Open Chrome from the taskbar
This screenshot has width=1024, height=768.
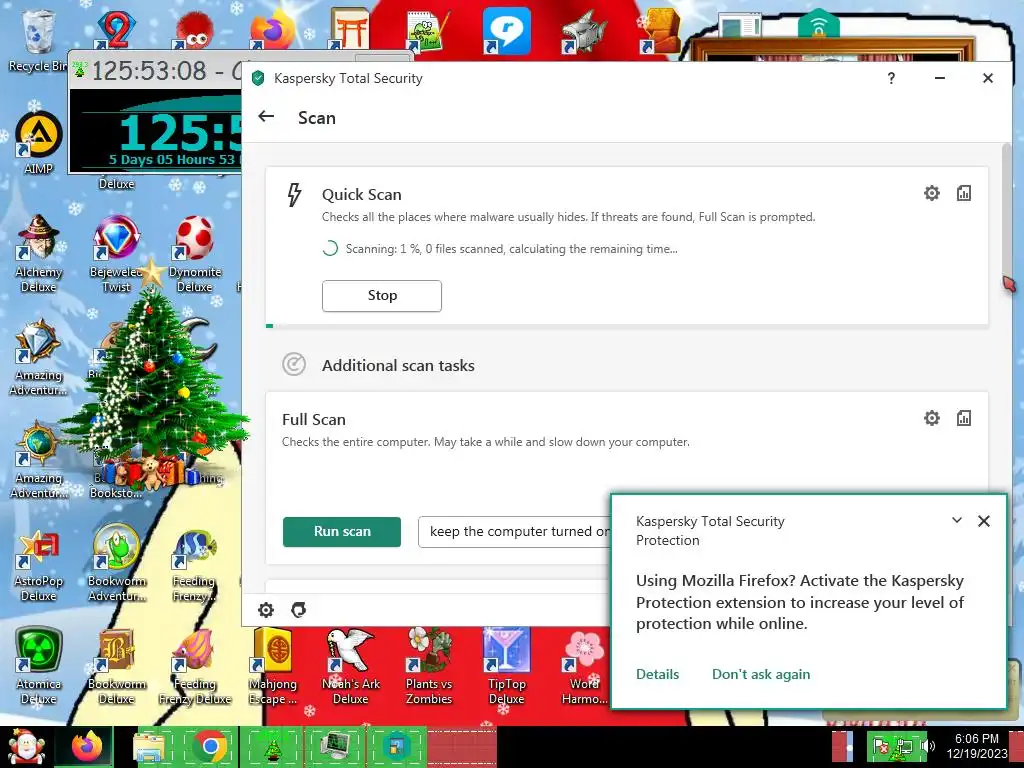pos(210,746)
